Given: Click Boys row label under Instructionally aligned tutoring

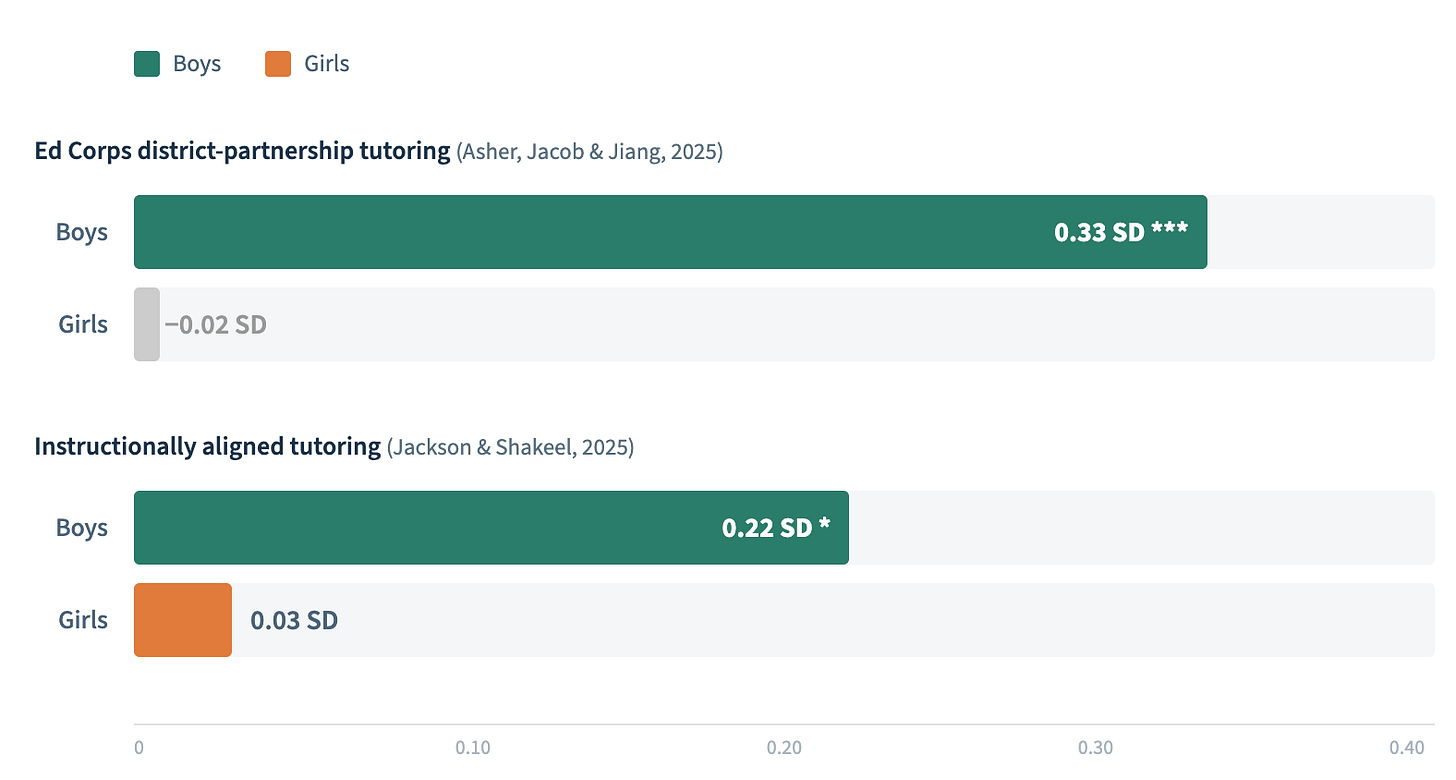Looking at the screenshot, I should coord(82,527).
